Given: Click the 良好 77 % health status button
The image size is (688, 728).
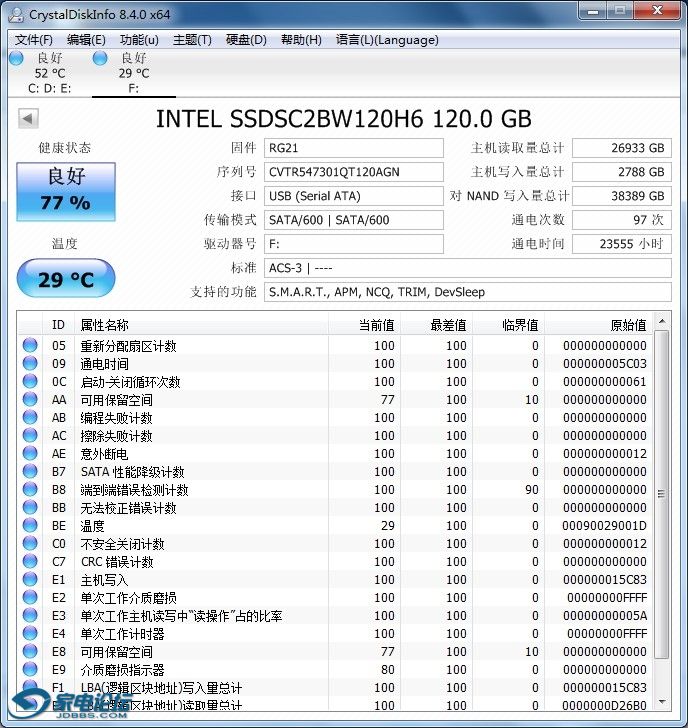Looking at the screenshot, I should pos(66,191).
